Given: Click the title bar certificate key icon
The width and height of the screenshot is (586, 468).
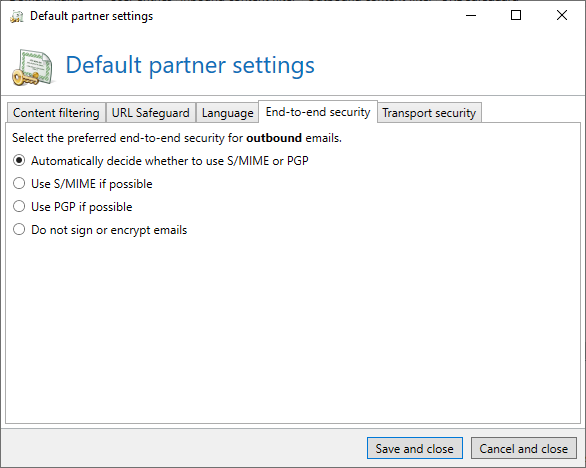Looking at the screenshot, I should [16, 16].
